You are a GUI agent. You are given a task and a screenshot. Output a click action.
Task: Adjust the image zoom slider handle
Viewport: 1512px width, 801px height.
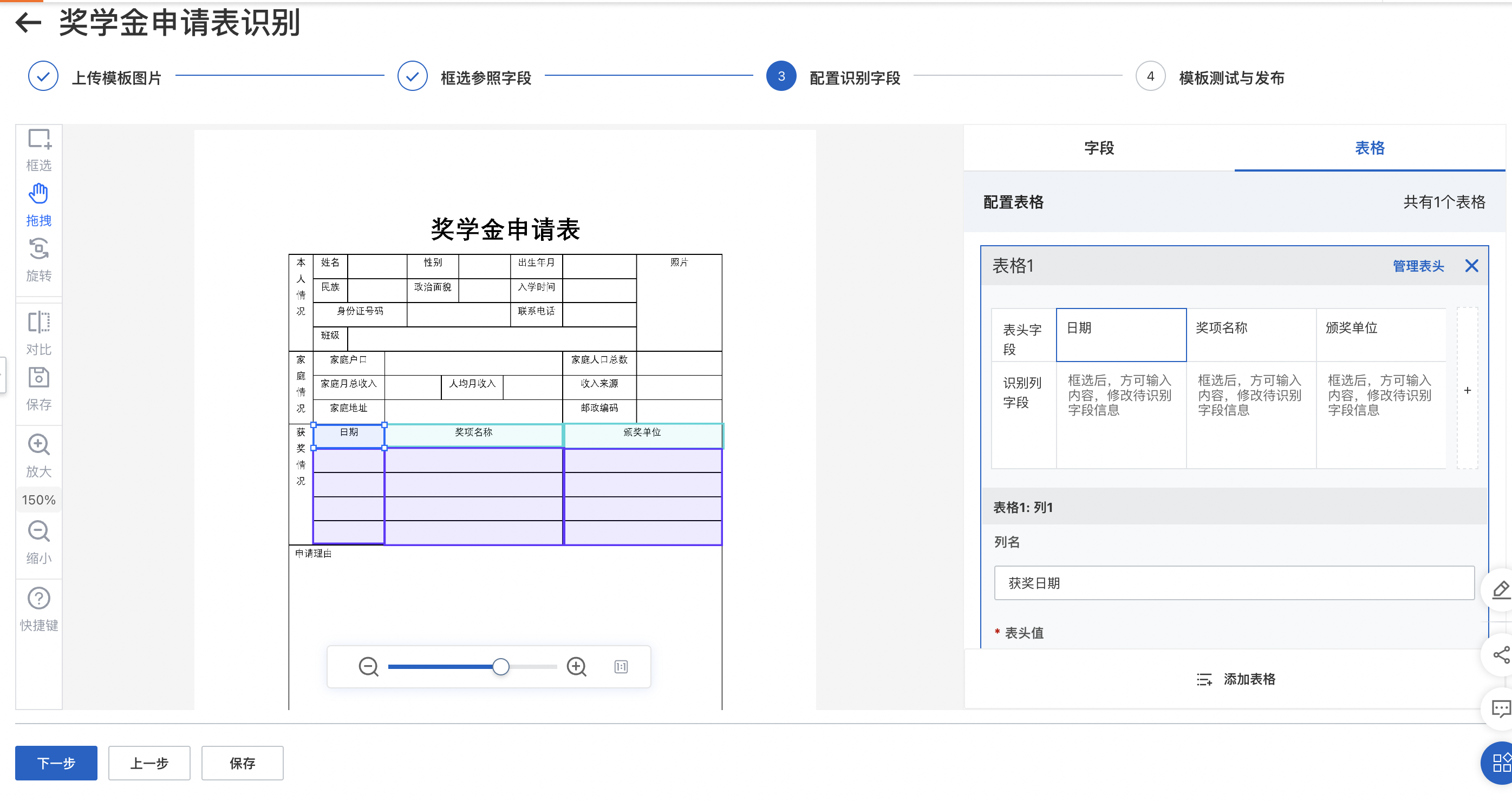501,667
